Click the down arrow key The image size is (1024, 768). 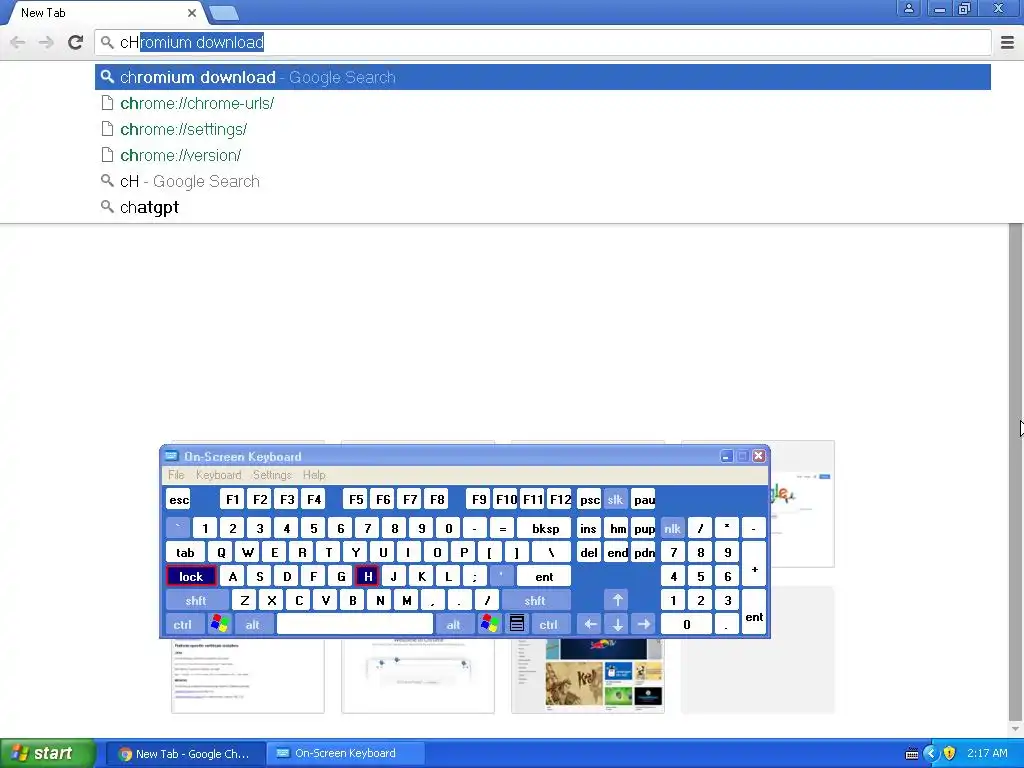point(617,624)
